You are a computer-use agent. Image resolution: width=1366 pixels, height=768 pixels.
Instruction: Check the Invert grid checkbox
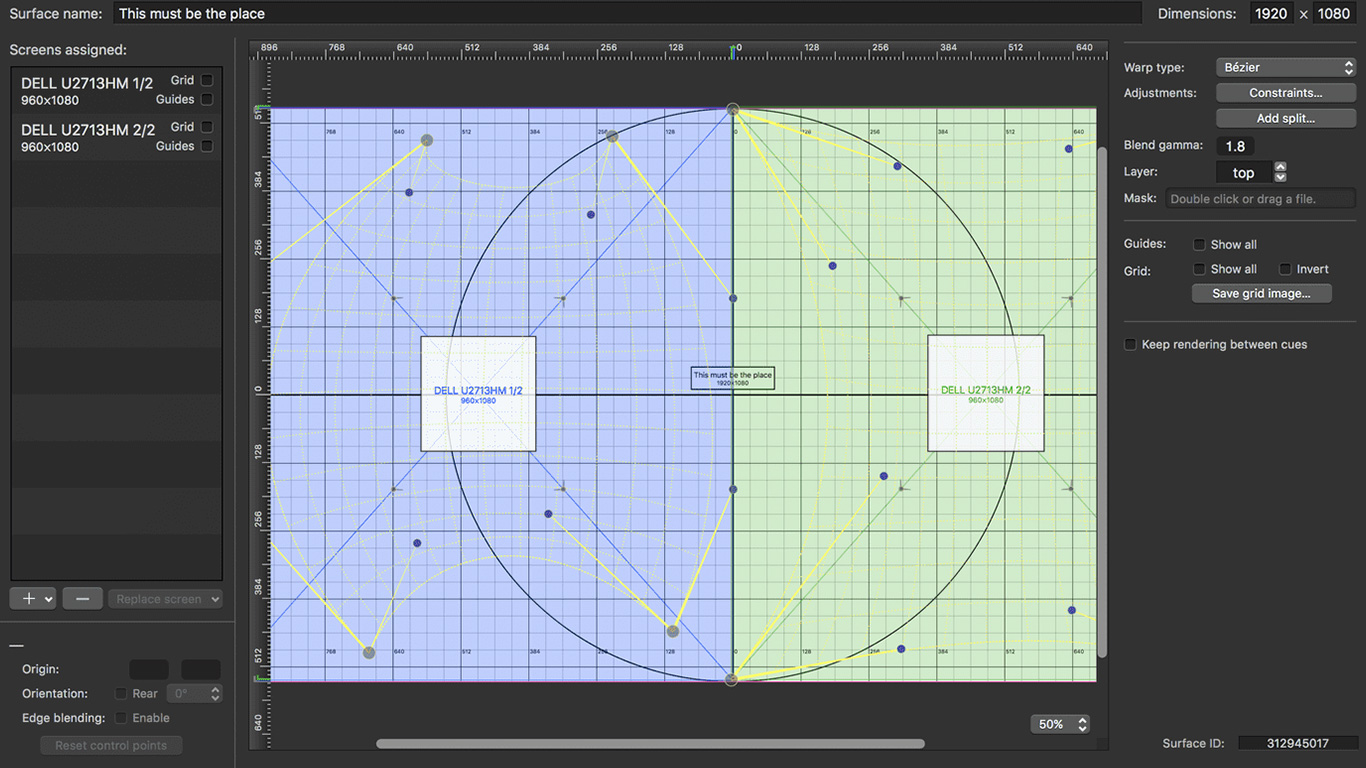tap(1285, 269)
